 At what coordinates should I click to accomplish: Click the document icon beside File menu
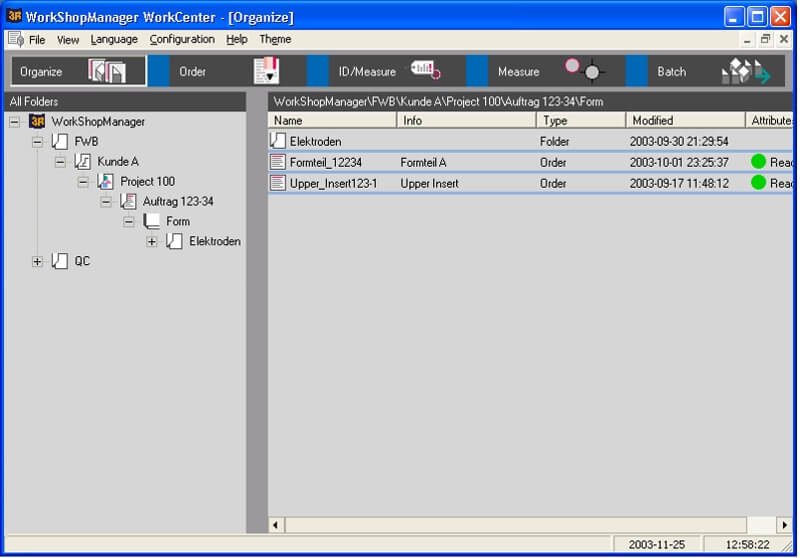click(15, 39)
